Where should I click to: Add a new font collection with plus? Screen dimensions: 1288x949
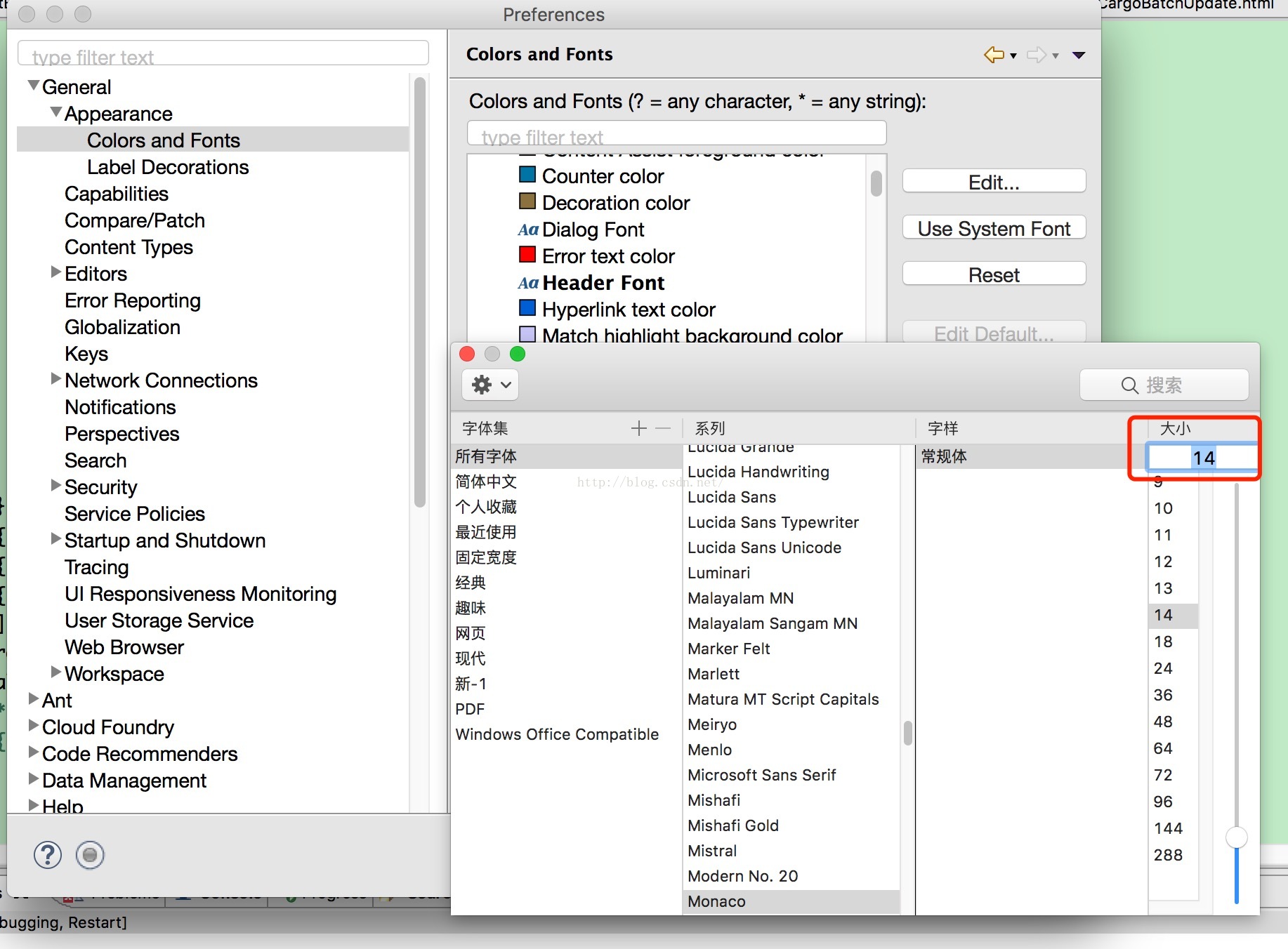638,428
